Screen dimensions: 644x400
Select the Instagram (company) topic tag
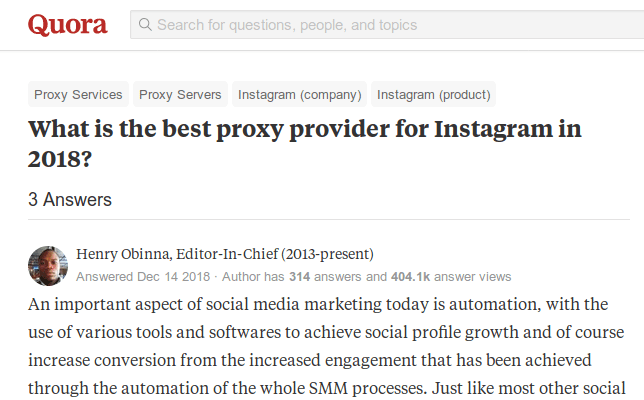coord(299,95)
